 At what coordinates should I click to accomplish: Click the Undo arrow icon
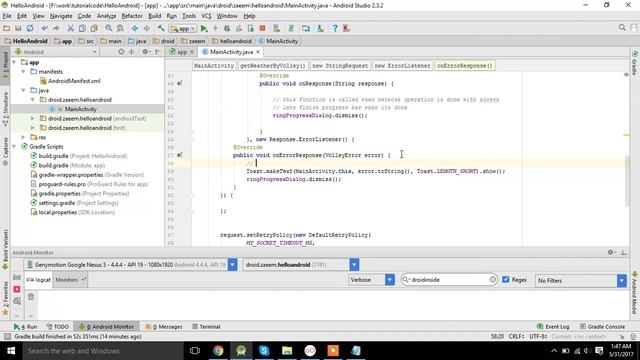44,28
